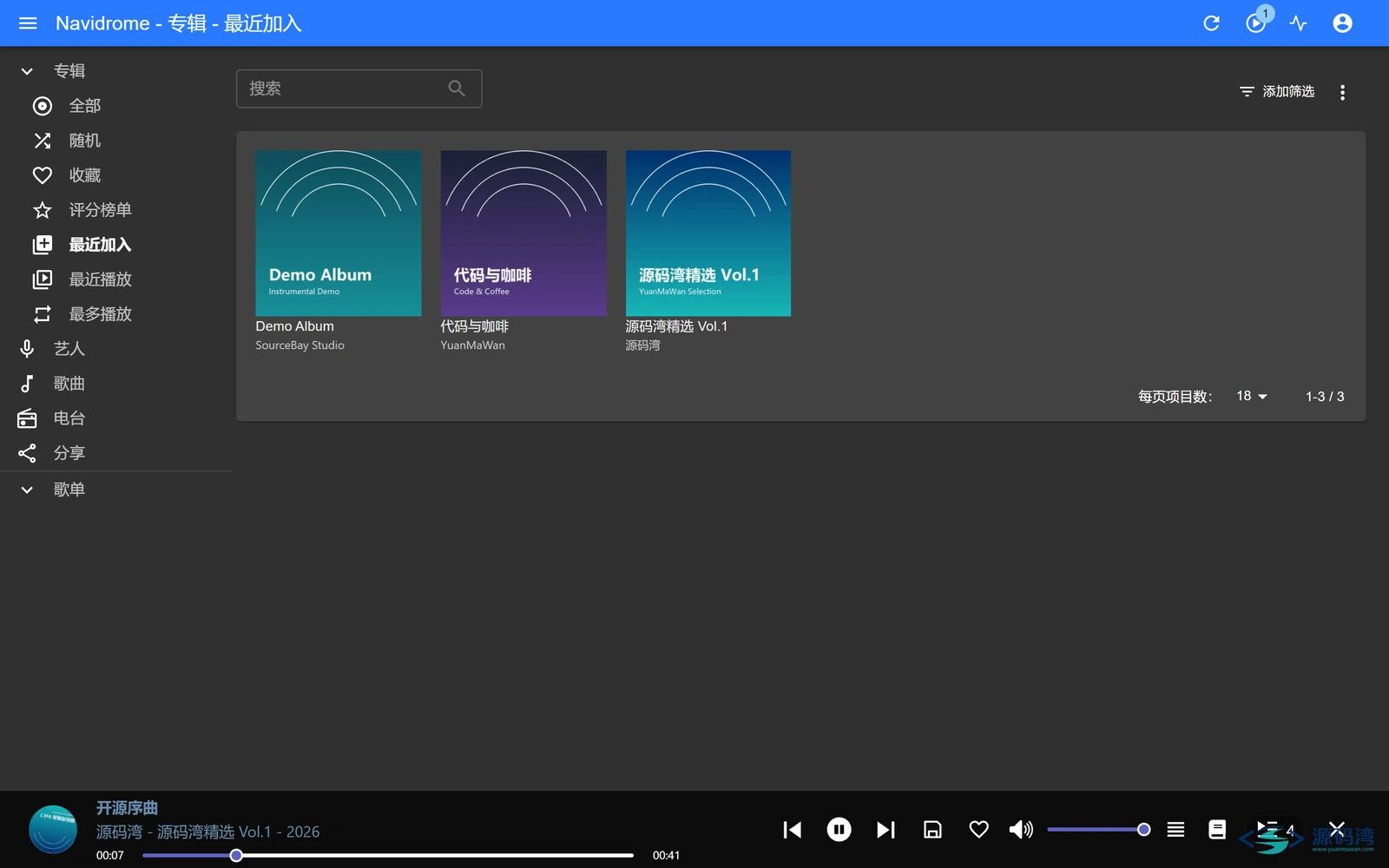Image resolution: width=1389 pixels, height=868 pixels.
Task: Open the 代码与咖啡 album cover
Action: click(x=523, y=233)
